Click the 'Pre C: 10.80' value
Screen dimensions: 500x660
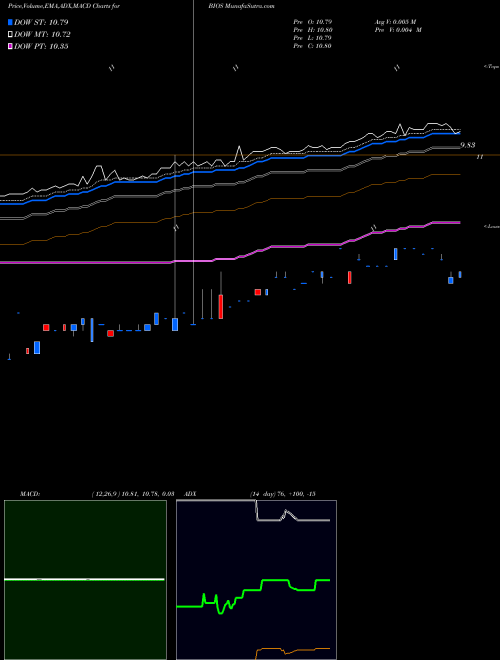coord(312,46)
